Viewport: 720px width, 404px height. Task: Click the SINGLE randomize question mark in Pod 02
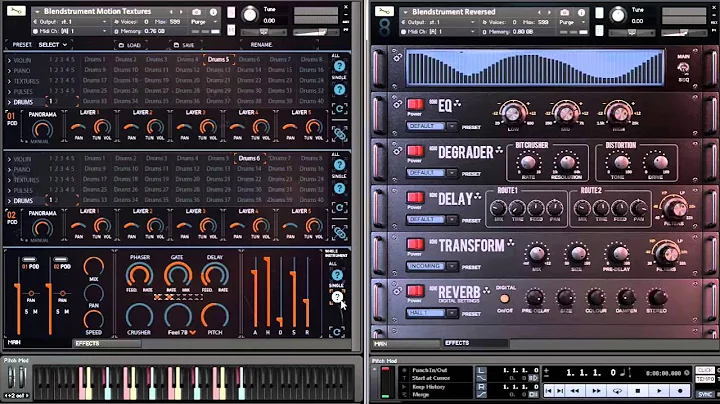tap(339, 188)
